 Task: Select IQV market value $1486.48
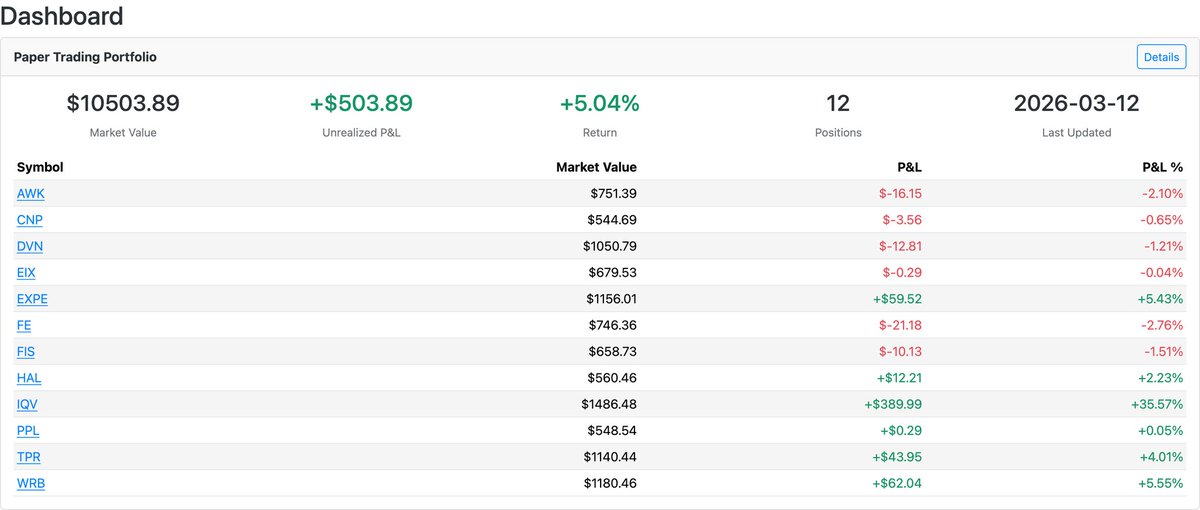click(608, 404)
